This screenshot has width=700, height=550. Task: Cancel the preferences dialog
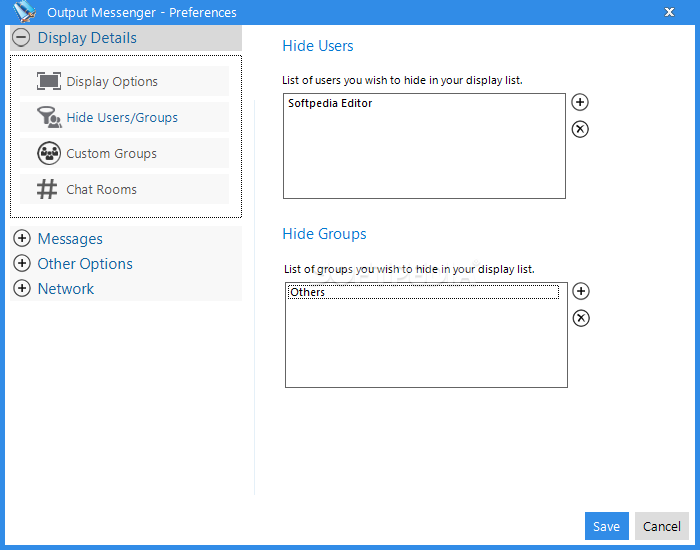(662, 526)
